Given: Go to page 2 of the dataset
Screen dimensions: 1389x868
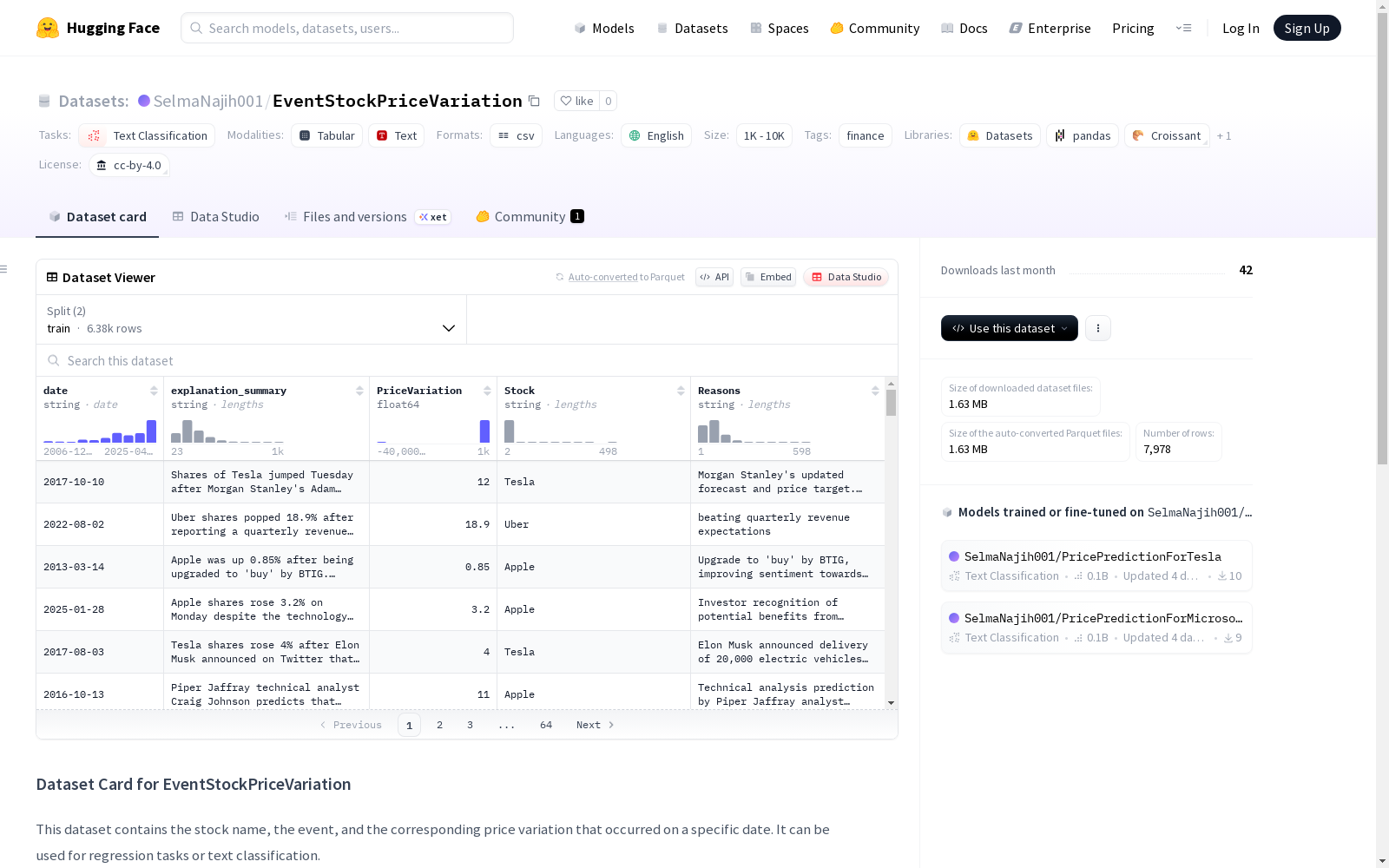Looking at the screenshot, I should (x=440, y=725).
